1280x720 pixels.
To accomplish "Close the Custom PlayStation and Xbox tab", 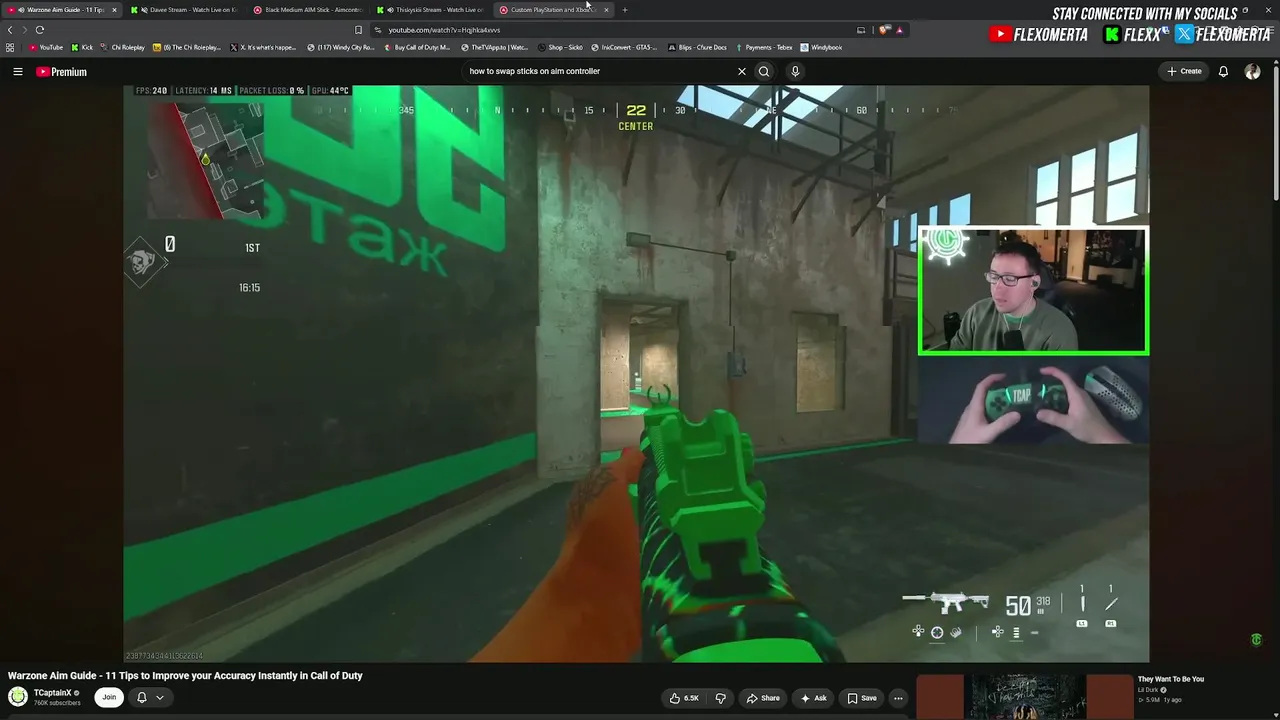I will tap(606, 10).
